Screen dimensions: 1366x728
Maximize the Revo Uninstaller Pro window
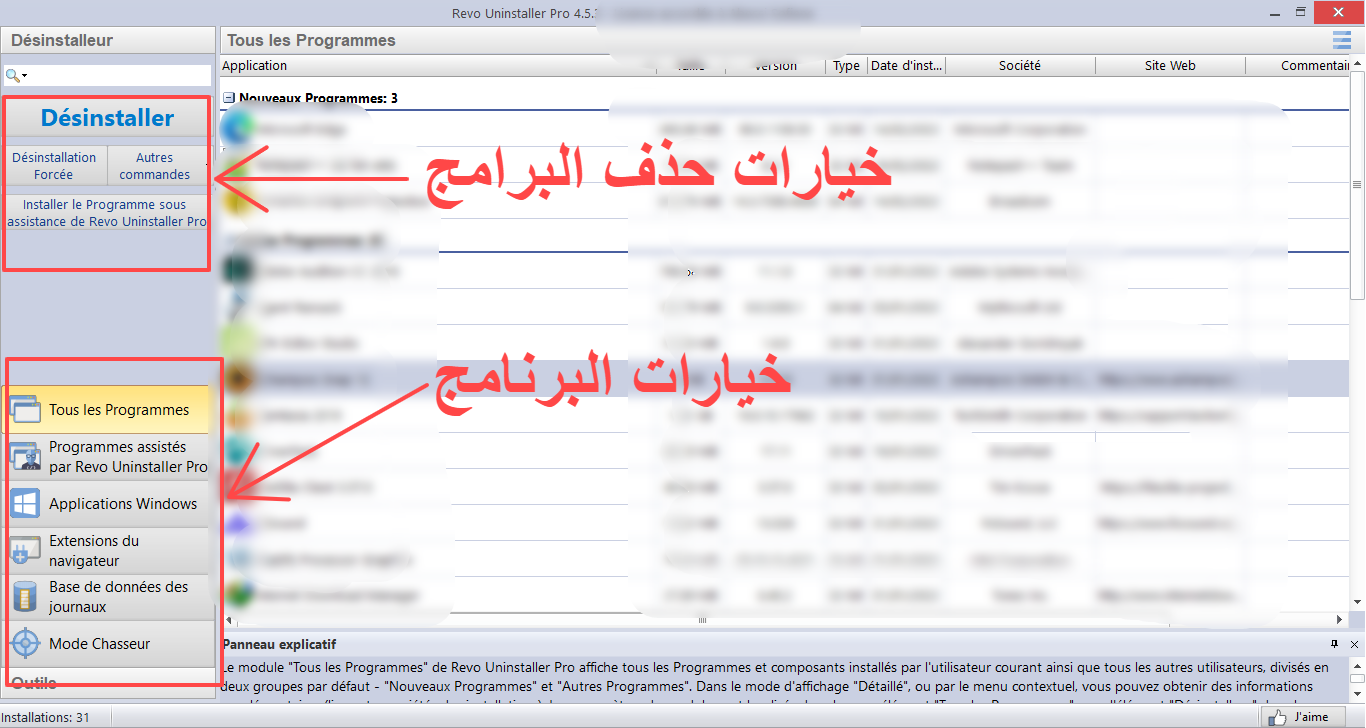1301,12
